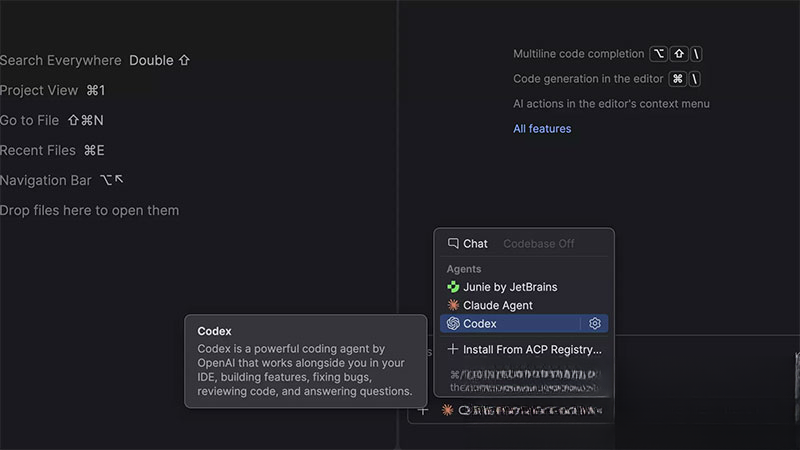The height and width of the screenshot is (450, 800).
Task: Click the Claude Agent starburst icon
Action: pyautogui.click(x=453, y=305)
